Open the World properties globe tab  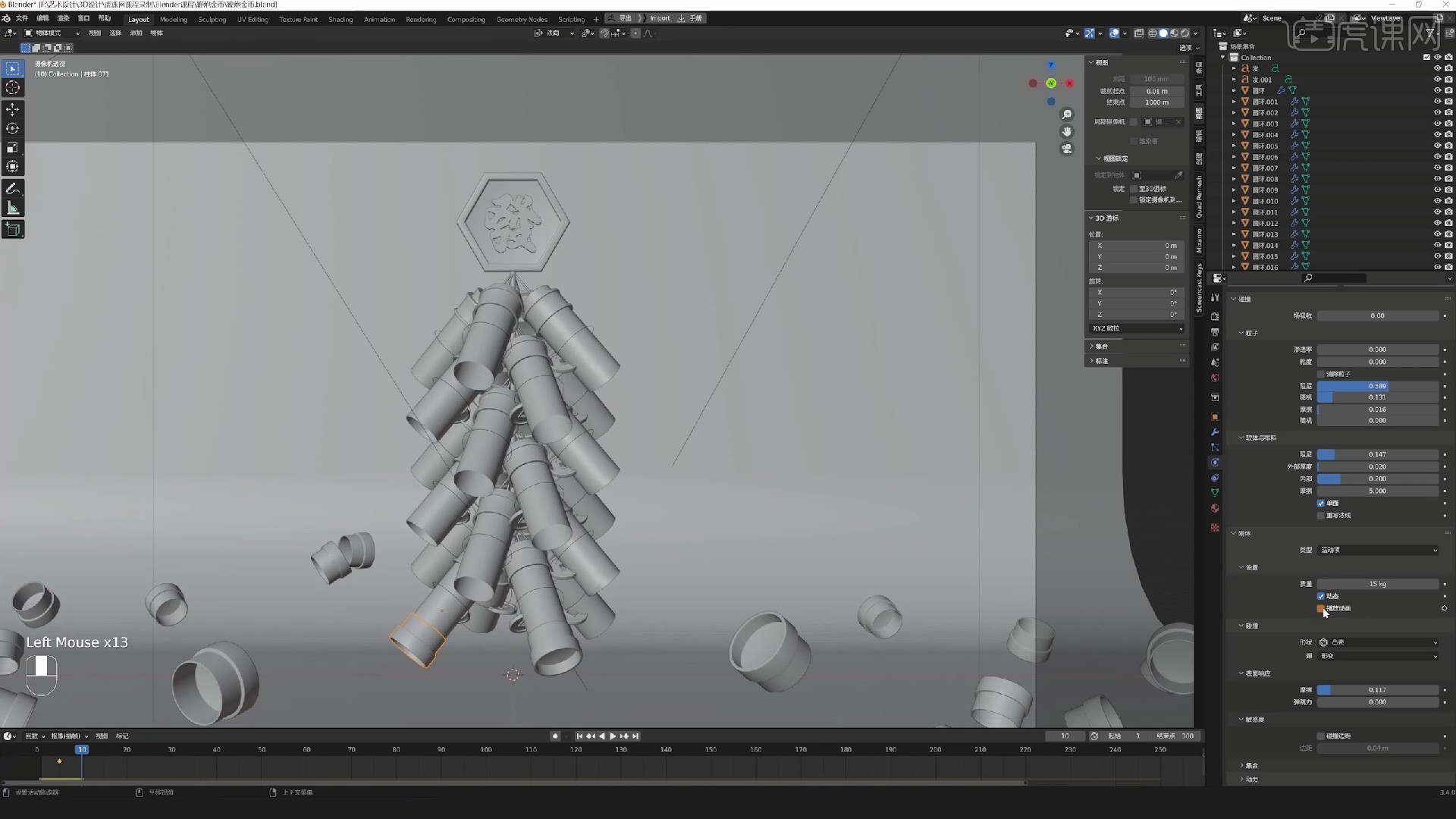pyautogui.click(x=1215, y=378)
